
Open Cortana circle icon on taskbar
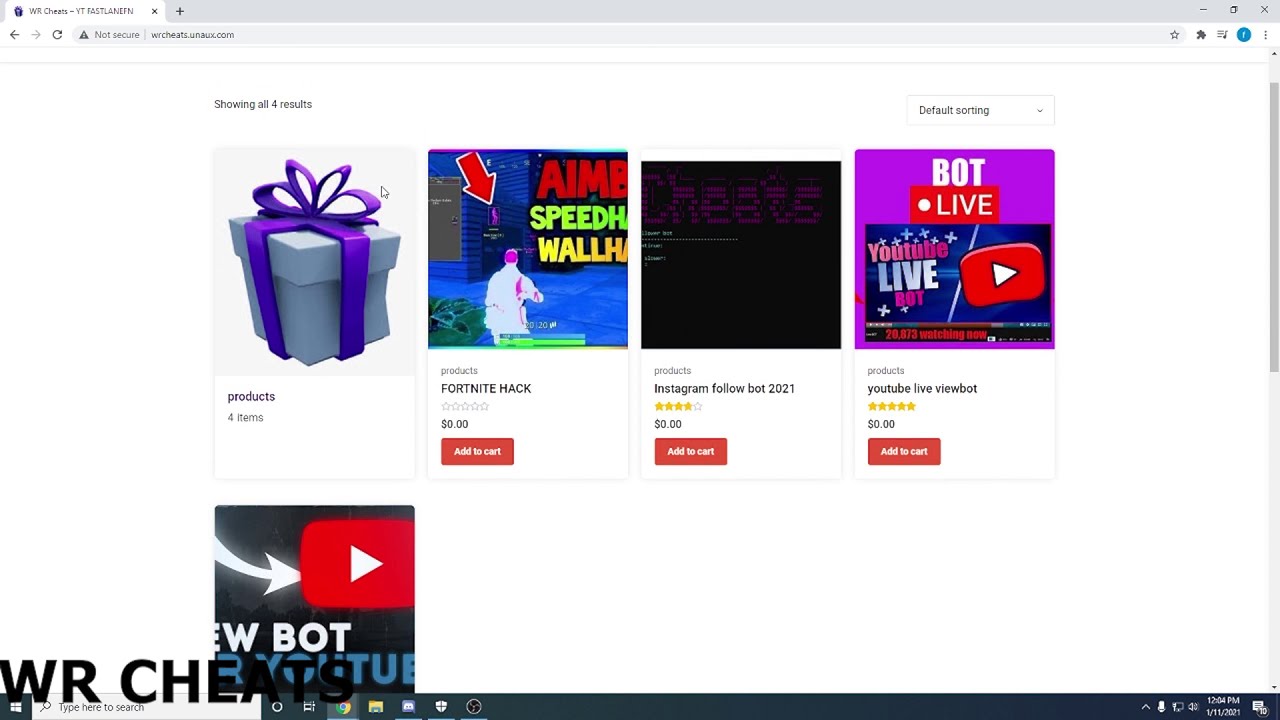277,707
